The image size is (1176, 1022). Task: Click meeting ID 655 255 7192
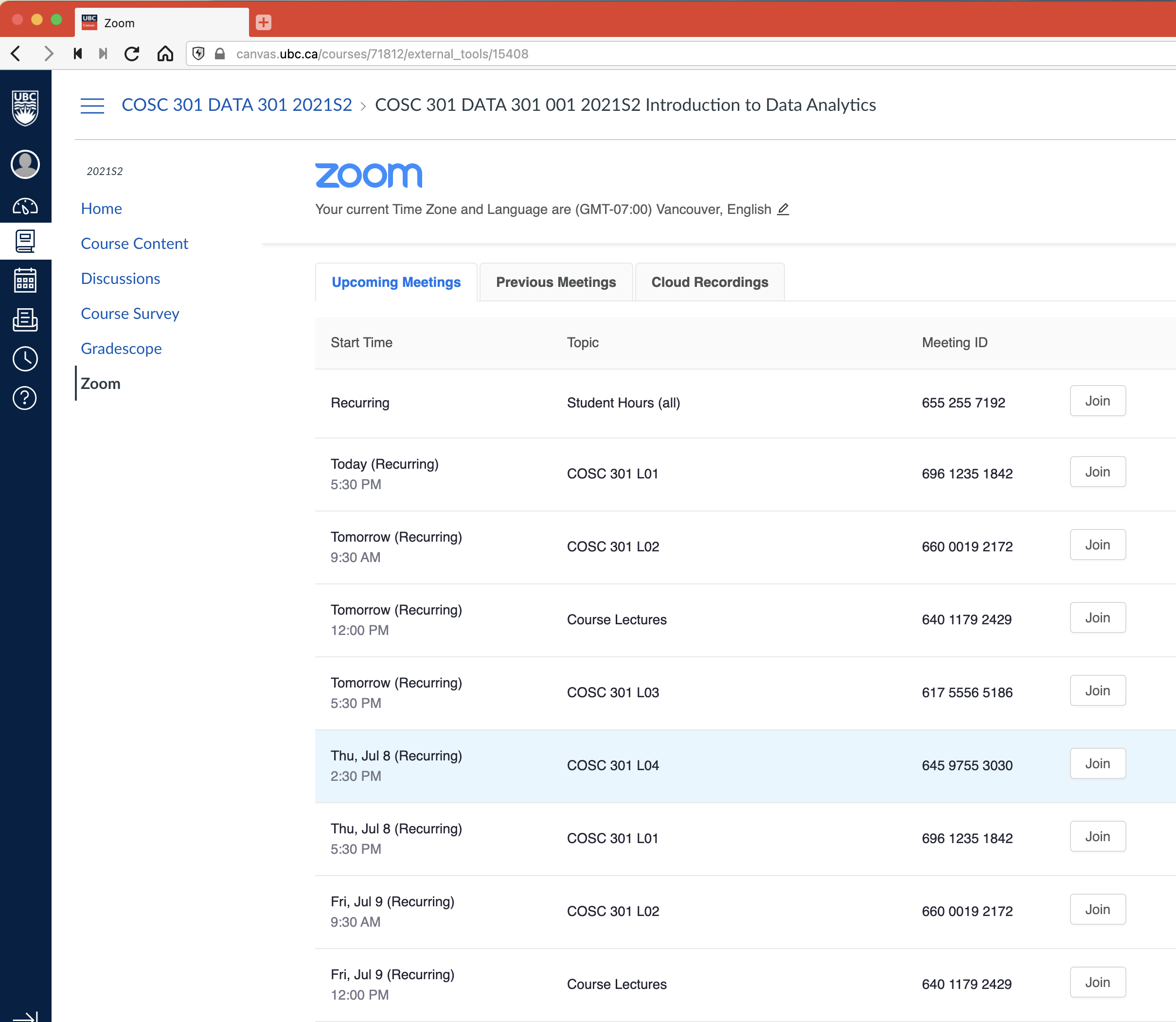[963, 403]
